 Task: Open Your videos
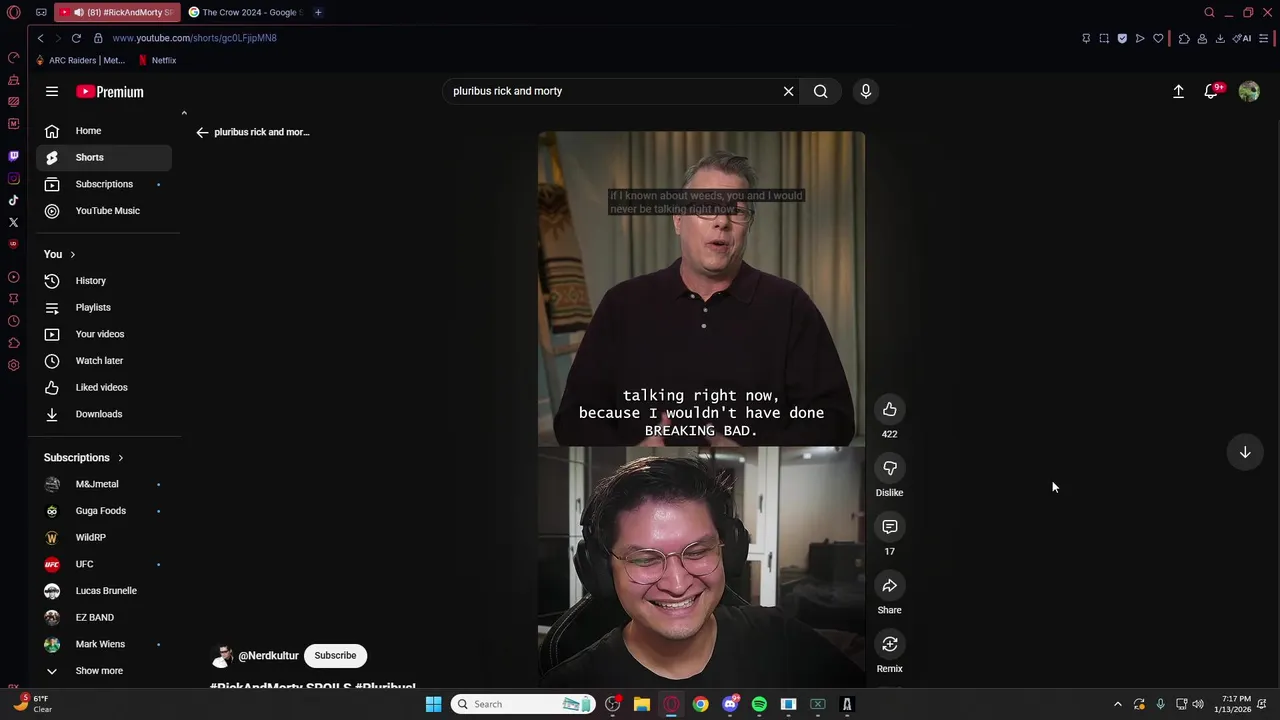(x=104, y=334)
